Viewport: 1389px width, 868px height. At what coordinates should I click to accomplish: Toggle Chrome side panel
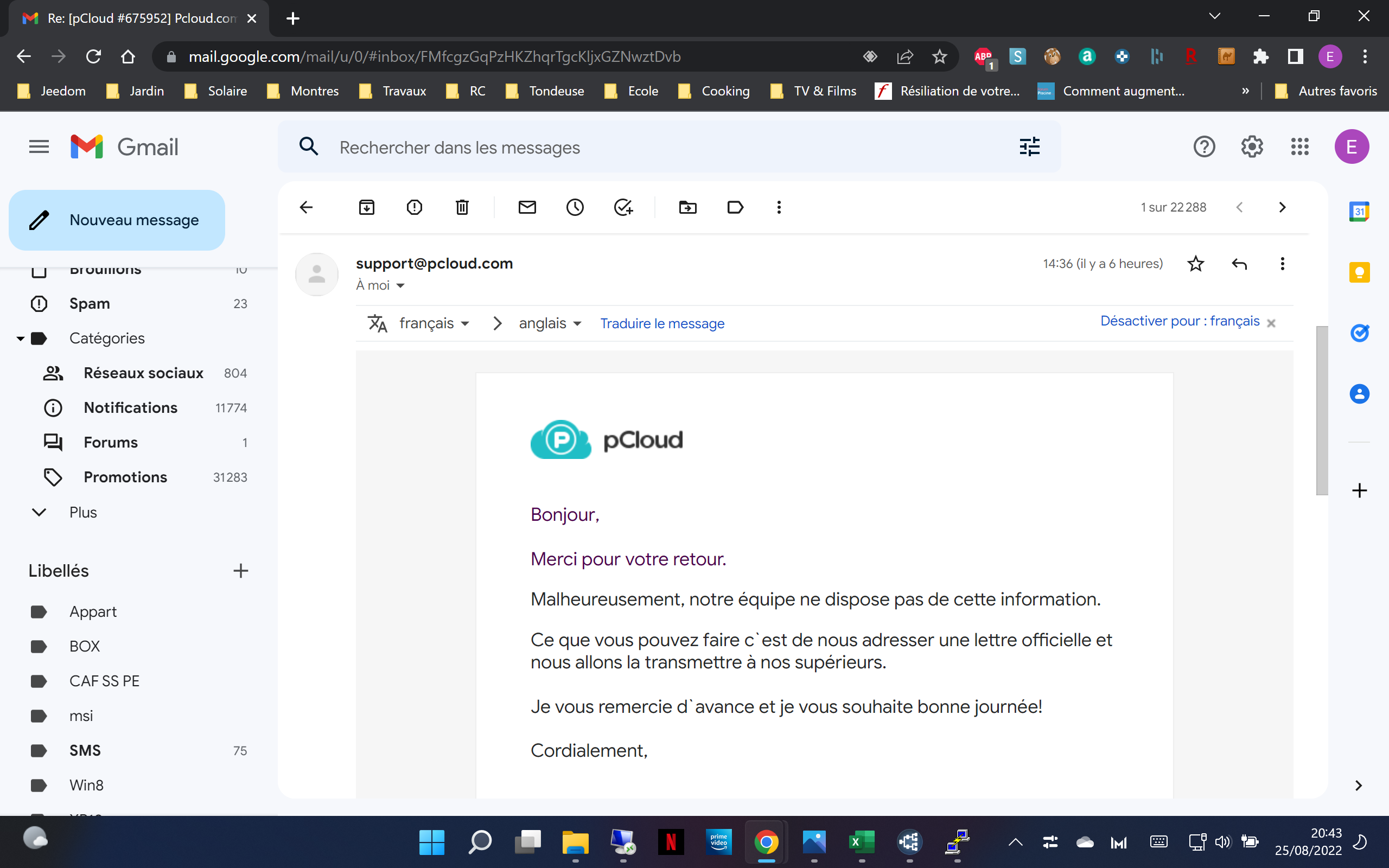pos(1296,57)
